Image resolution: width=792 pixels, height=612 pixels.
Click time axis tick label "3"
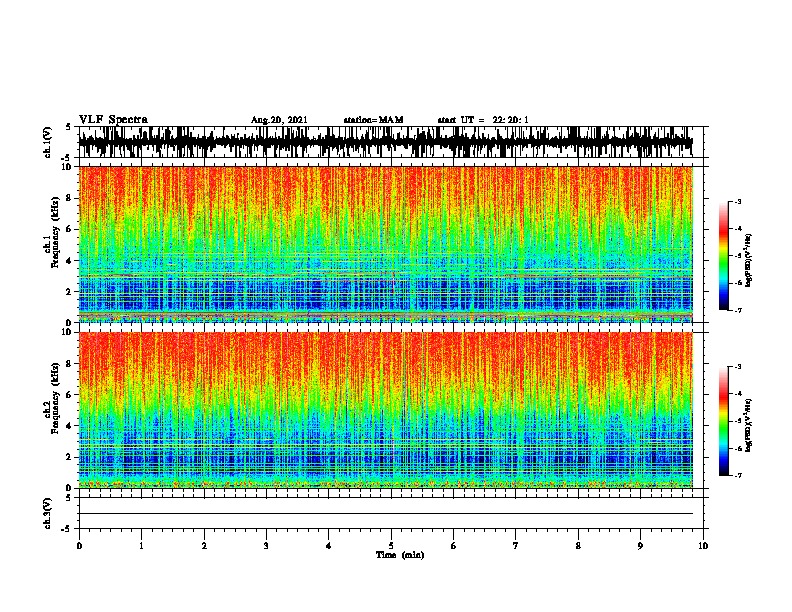coord(266,546)
